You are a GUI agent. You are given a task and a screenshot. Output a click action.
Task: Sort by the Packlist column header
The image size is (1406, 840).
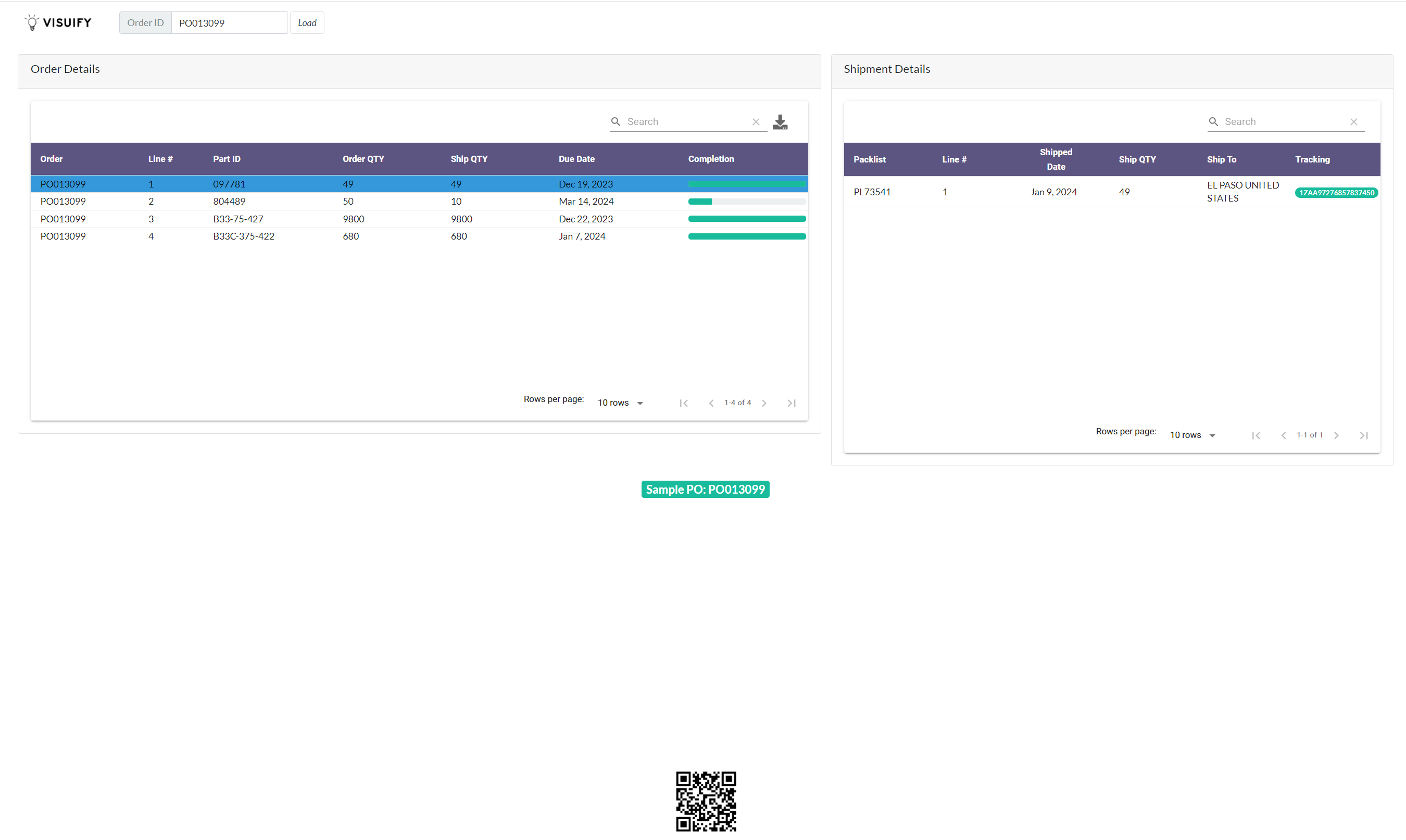tap(870, 160)
